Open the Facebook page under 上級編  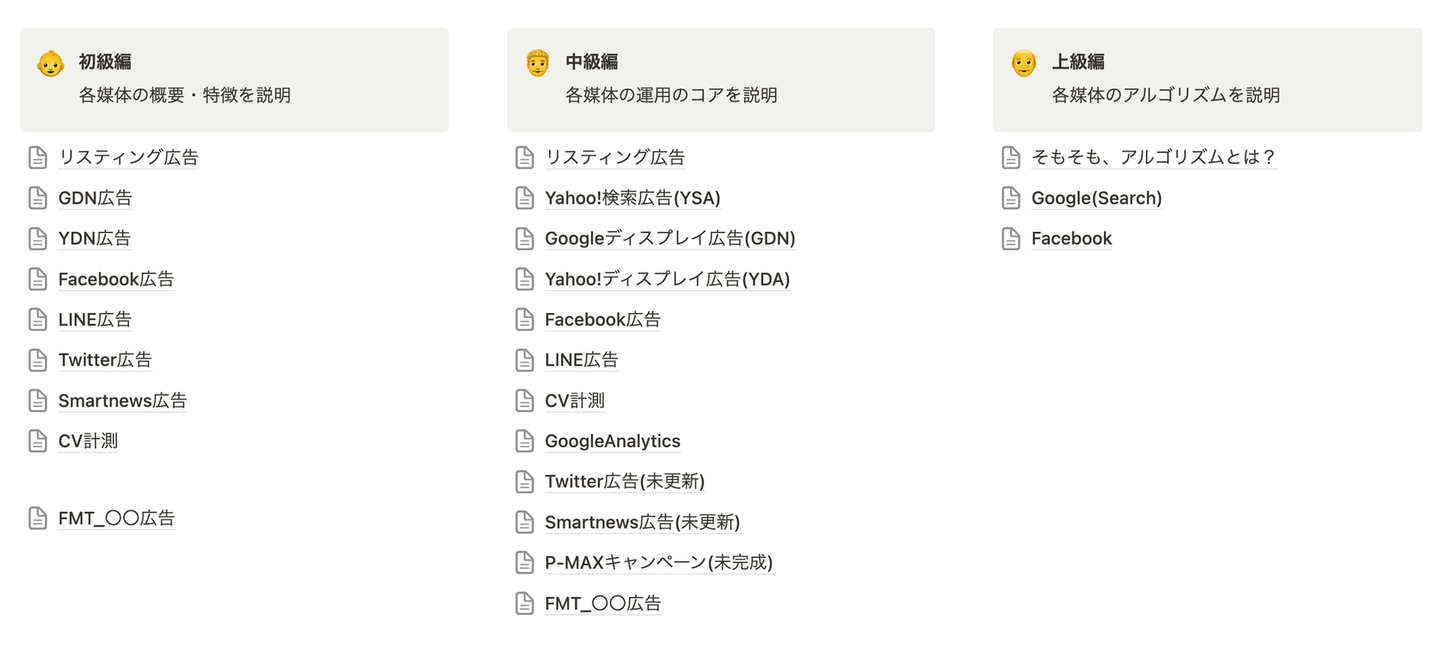click(1071, 238)
